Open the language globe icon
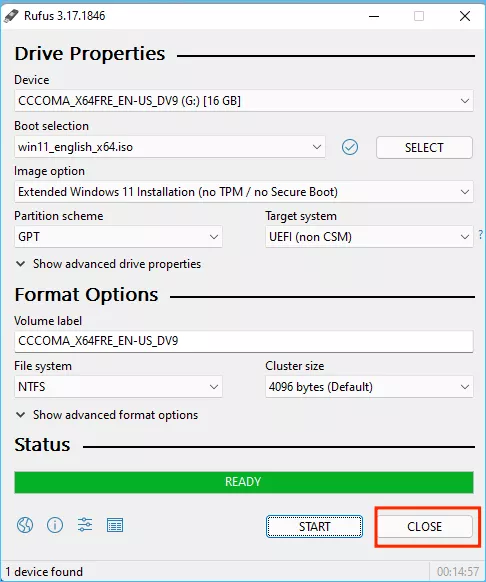The image size is (486, 582). point(25,525)
